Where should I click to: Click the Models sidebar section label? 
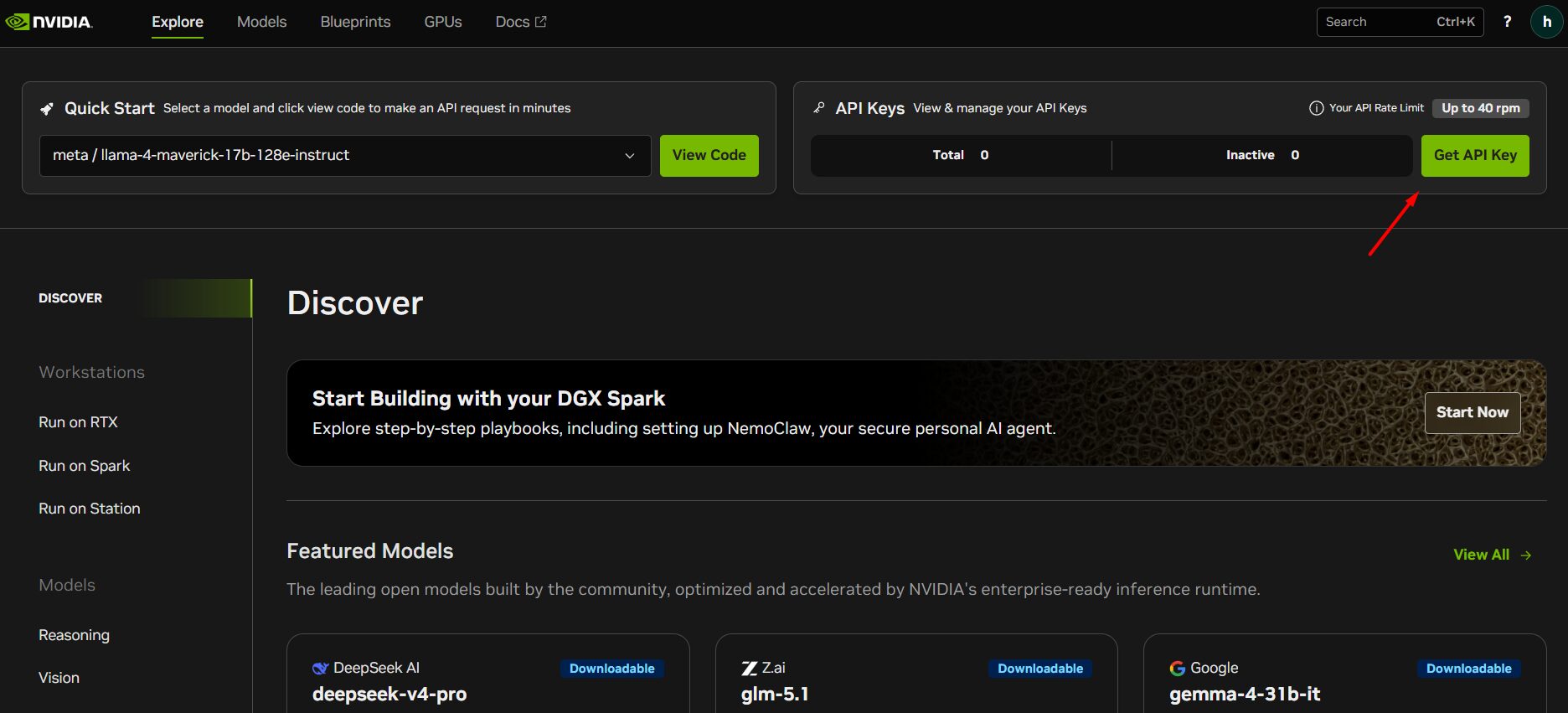pyautogui.click(x=67, y=585)
